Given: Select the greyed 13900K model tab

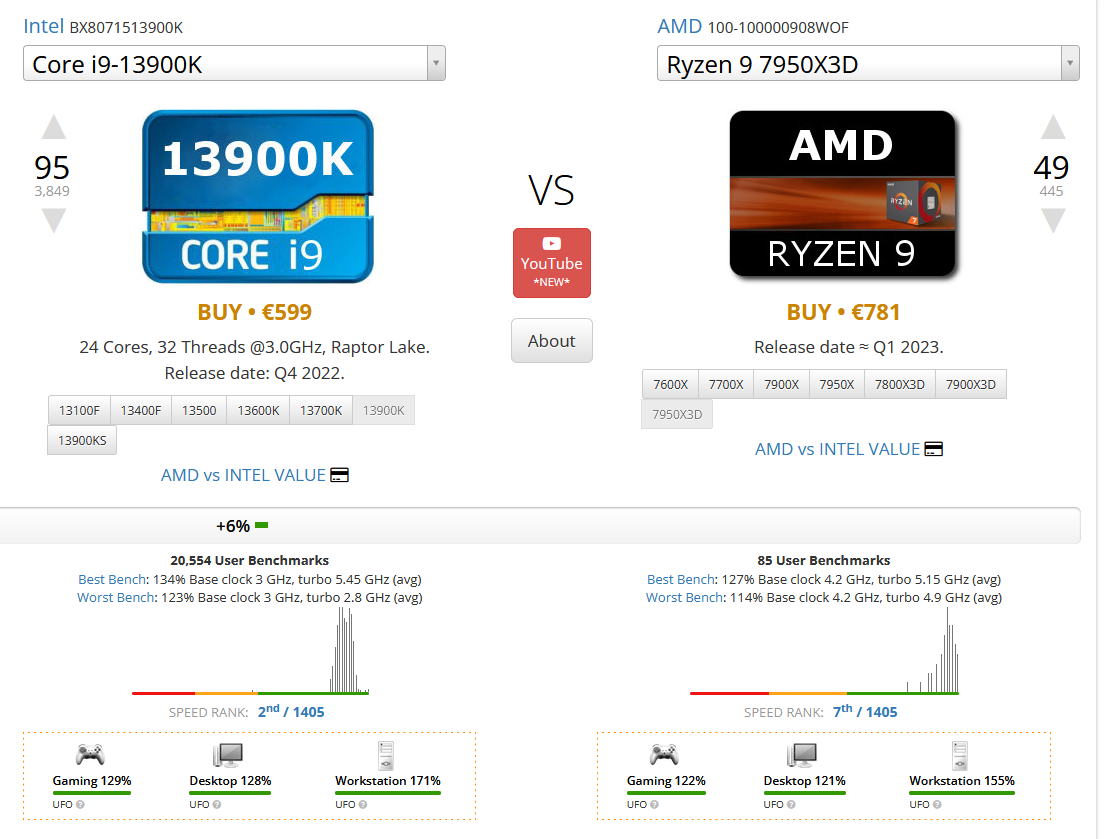Looking at the screenshot, I should coord(384,411).
